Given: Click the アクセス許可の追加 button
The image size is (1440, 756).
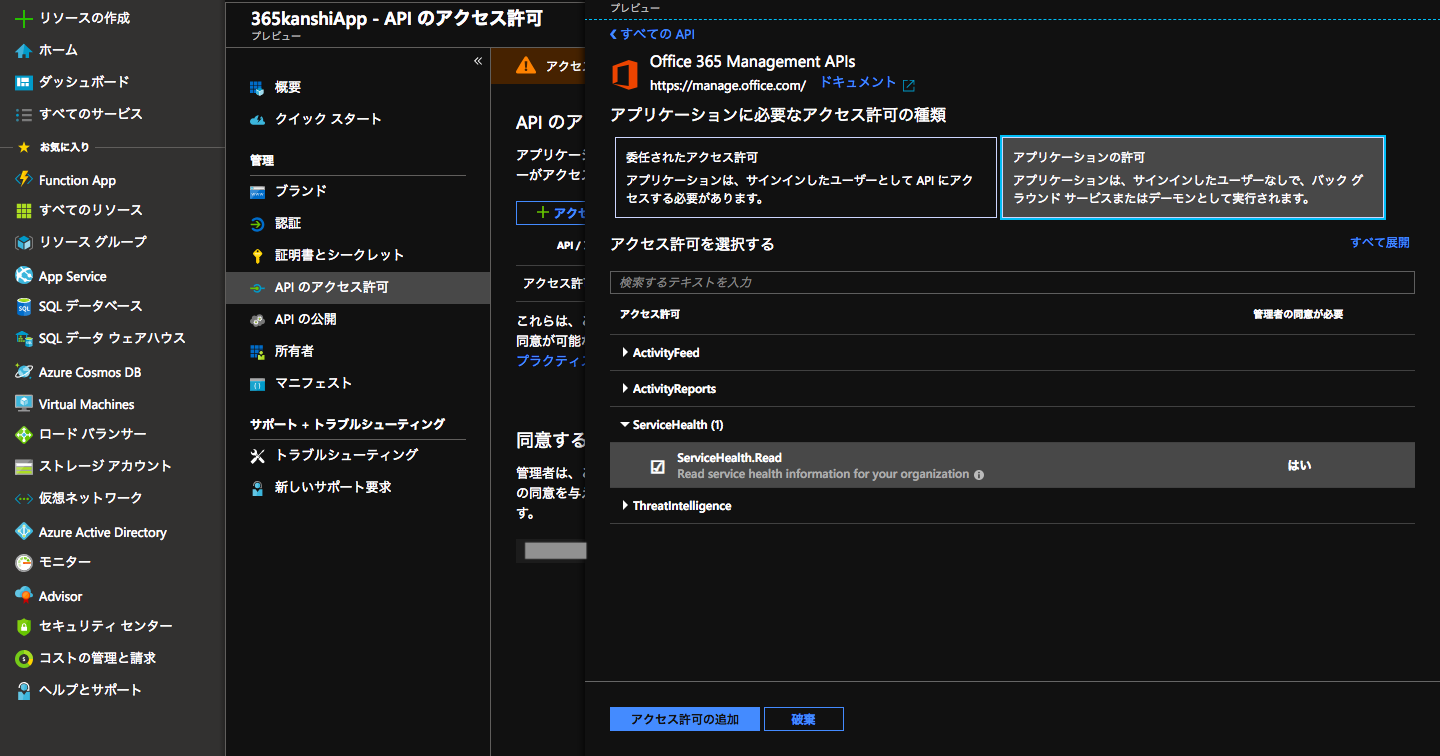Looking at the screenshot, I should coord(686,719).
